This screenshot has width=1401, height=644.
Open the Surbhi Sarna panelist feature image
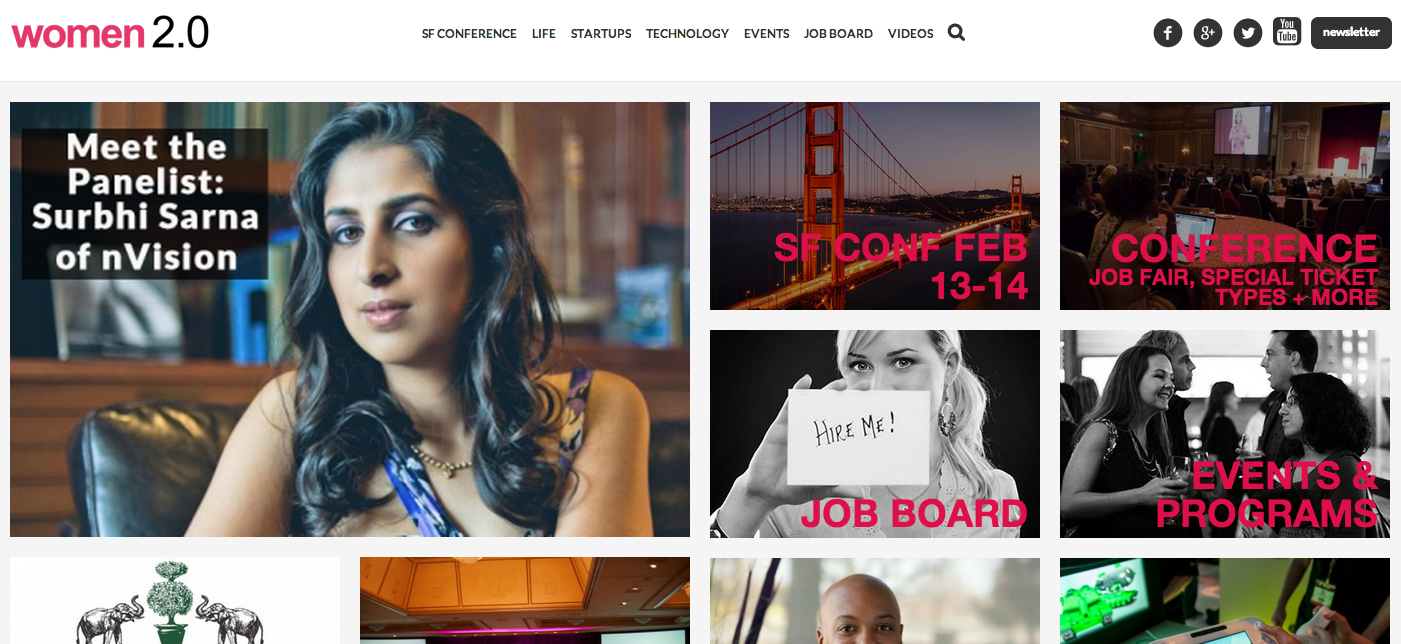[350, 319]
